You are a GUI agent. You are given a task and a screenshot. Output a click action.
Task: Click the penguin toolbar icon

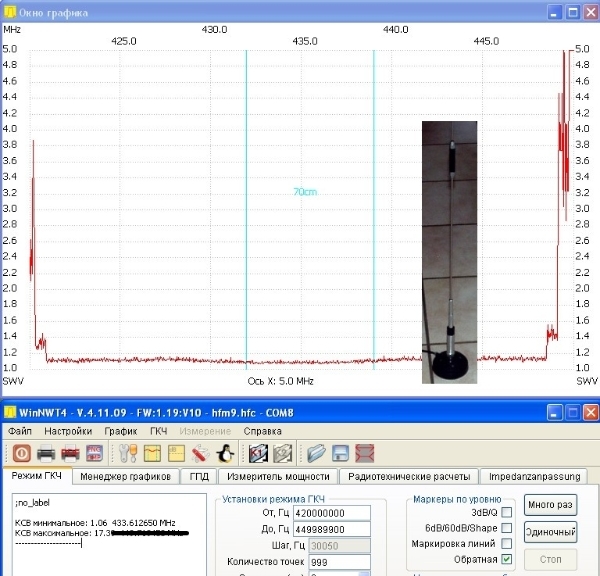click(225, 454)
